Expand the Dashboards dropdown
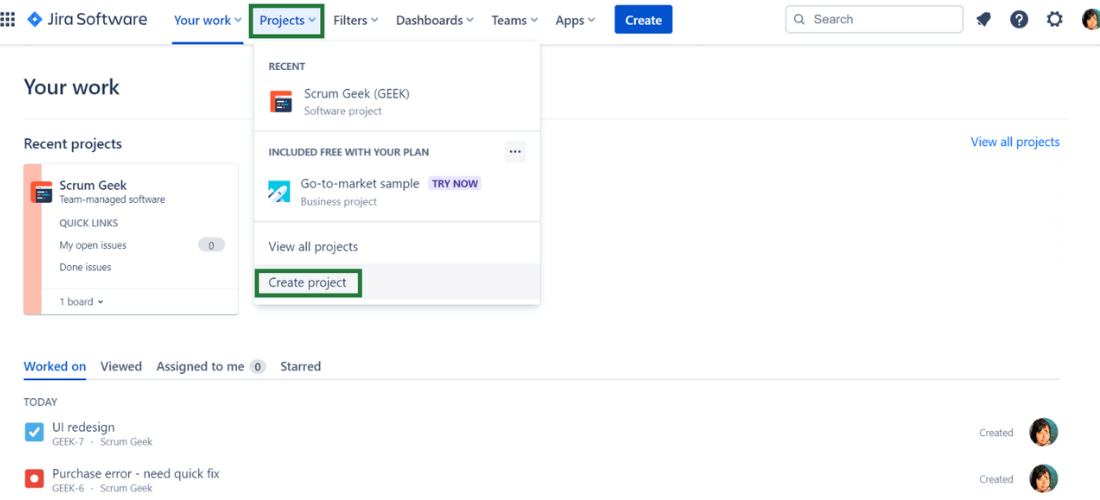Screen dimensions: 1100x500 tap(436, 20)
